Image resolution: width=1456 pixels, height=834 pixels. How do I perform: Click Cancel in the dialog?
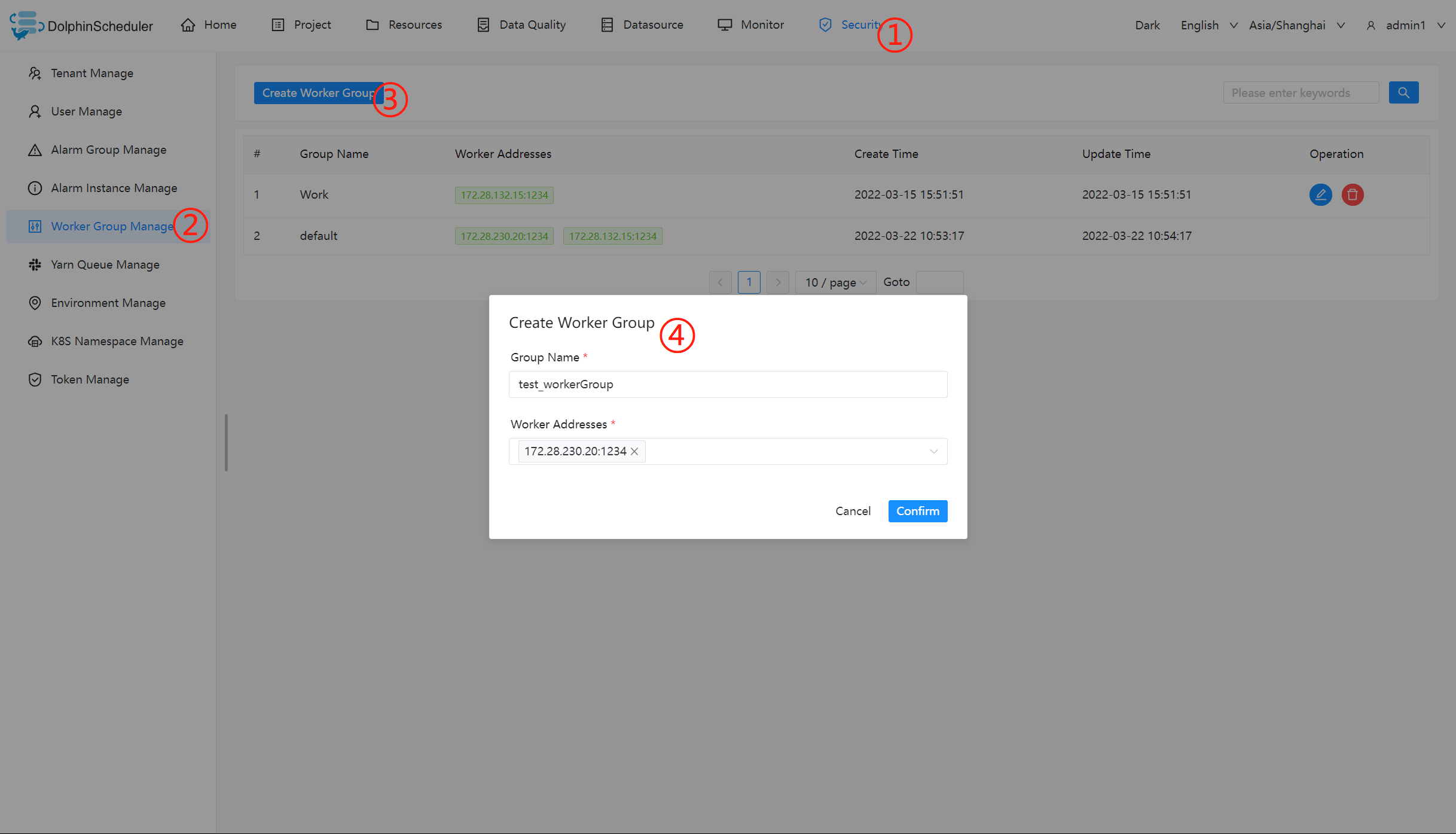853,511
